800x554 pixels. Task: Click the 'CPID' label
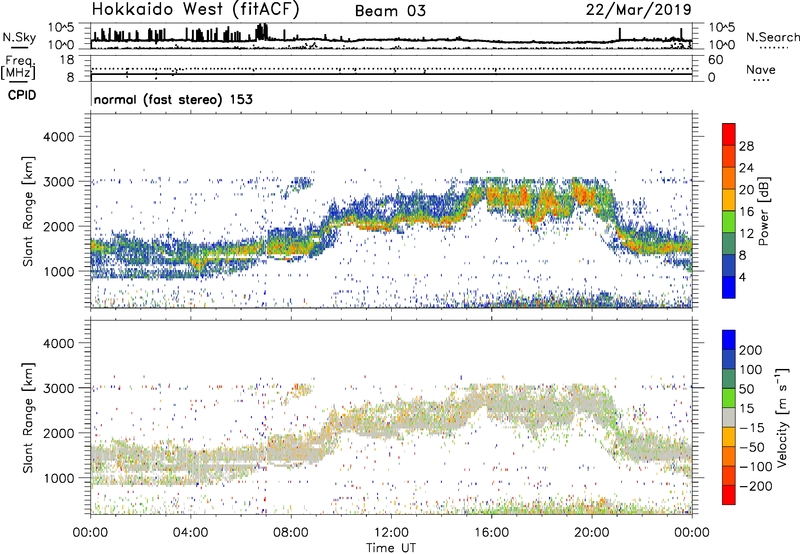22,95
